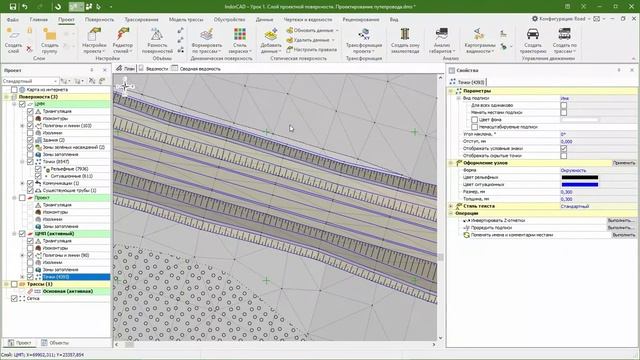Screen dimensions: 640x360
Task: Click Save icon in title bar
Action: coord(13,7)
